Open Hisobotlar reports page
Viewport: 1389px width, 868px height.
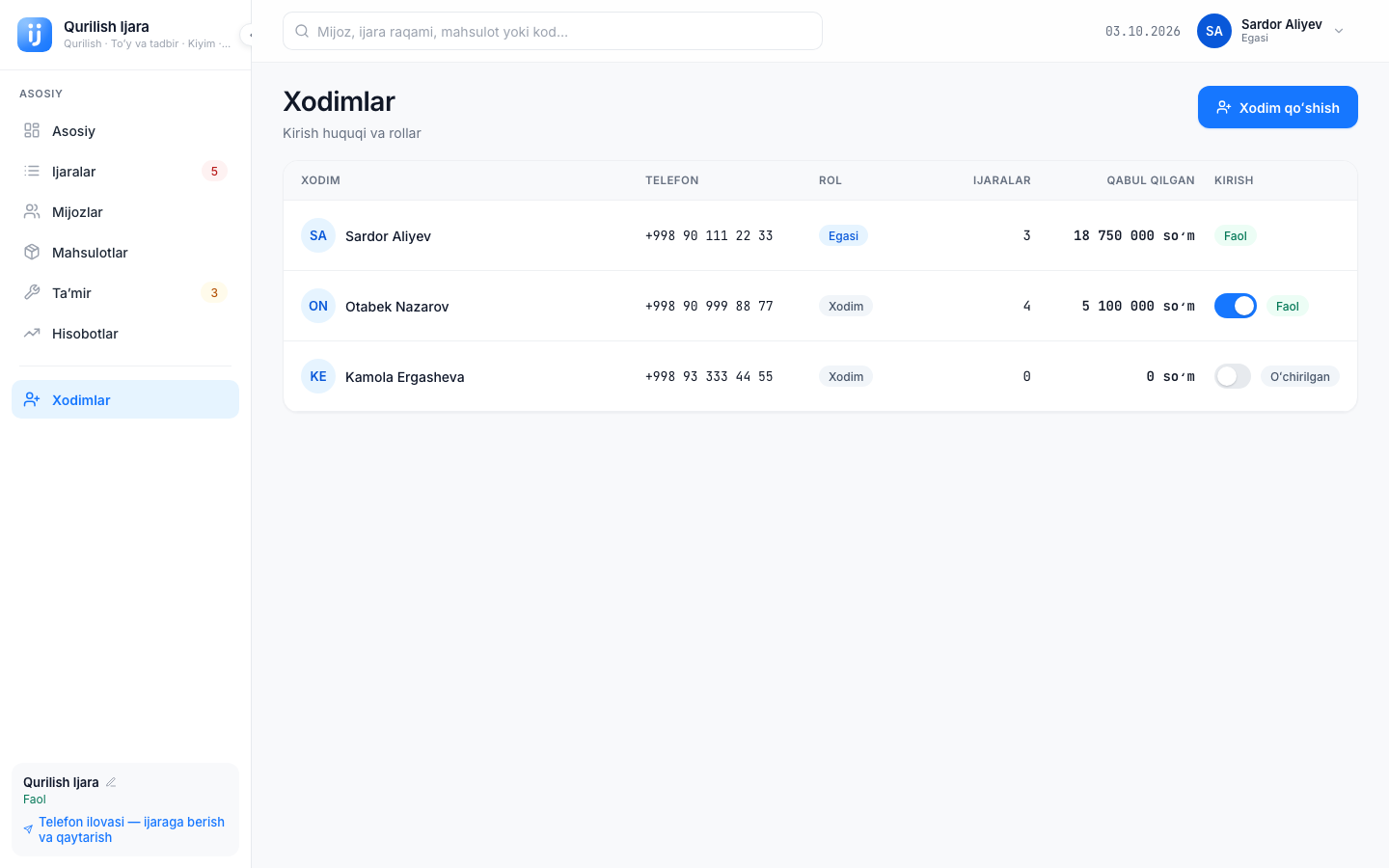pos(125,334)
